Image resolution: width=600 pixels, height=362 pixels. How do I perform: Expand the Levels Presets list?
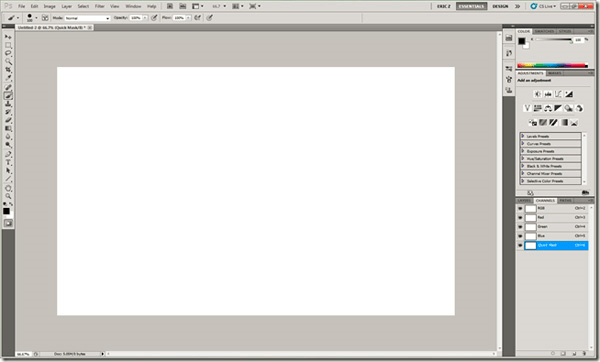tap(523, 136)
